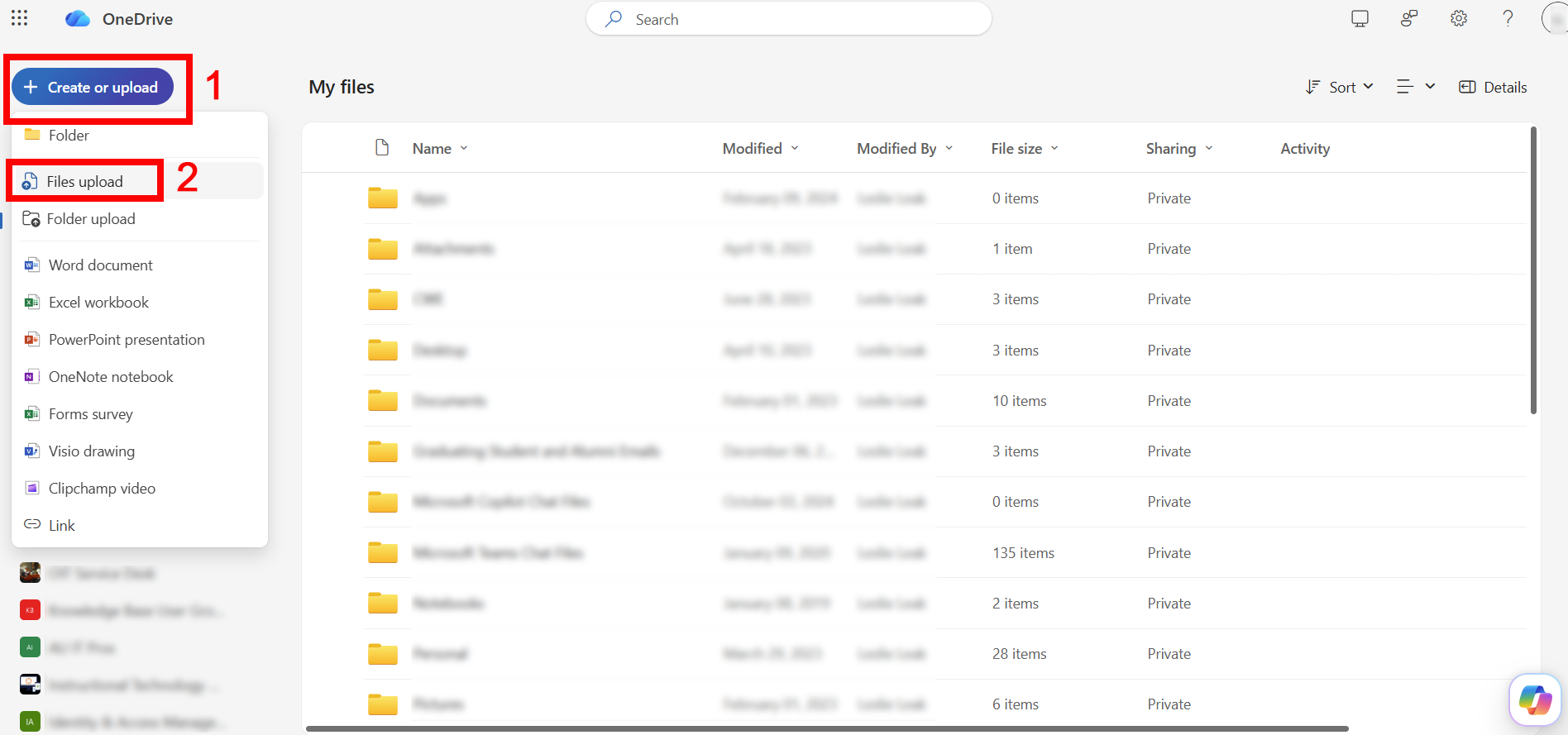This screenshot has width=1568, height=735.
Task: Click the folder icon in the 1 item row
Action: [383, 249]
